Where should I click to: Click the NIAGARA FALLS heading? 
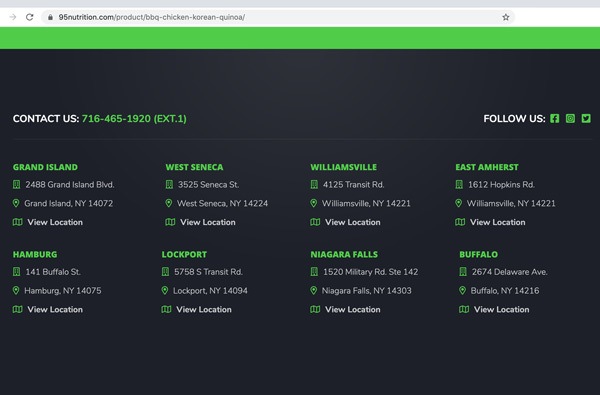[x=344, y=255]
